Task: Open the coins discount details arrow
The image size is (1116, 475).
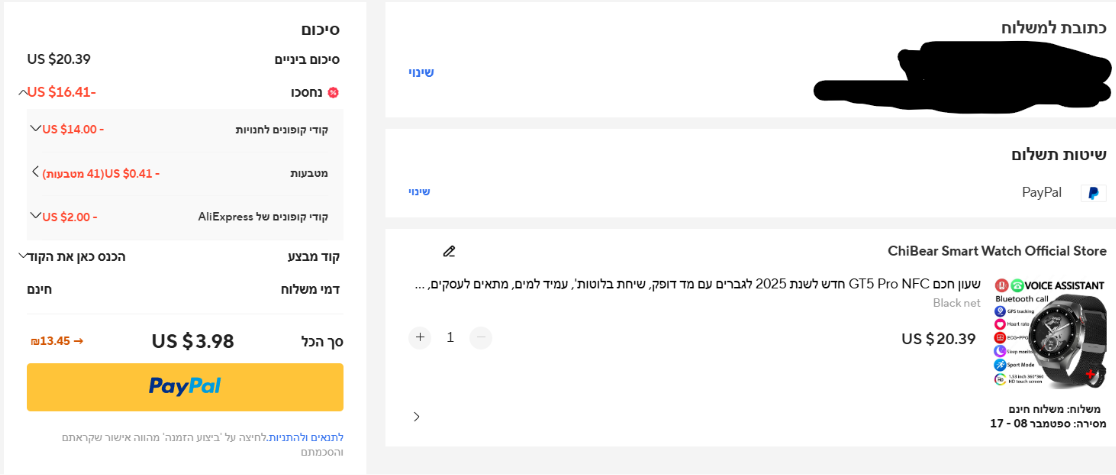Action: click(36, 172)
